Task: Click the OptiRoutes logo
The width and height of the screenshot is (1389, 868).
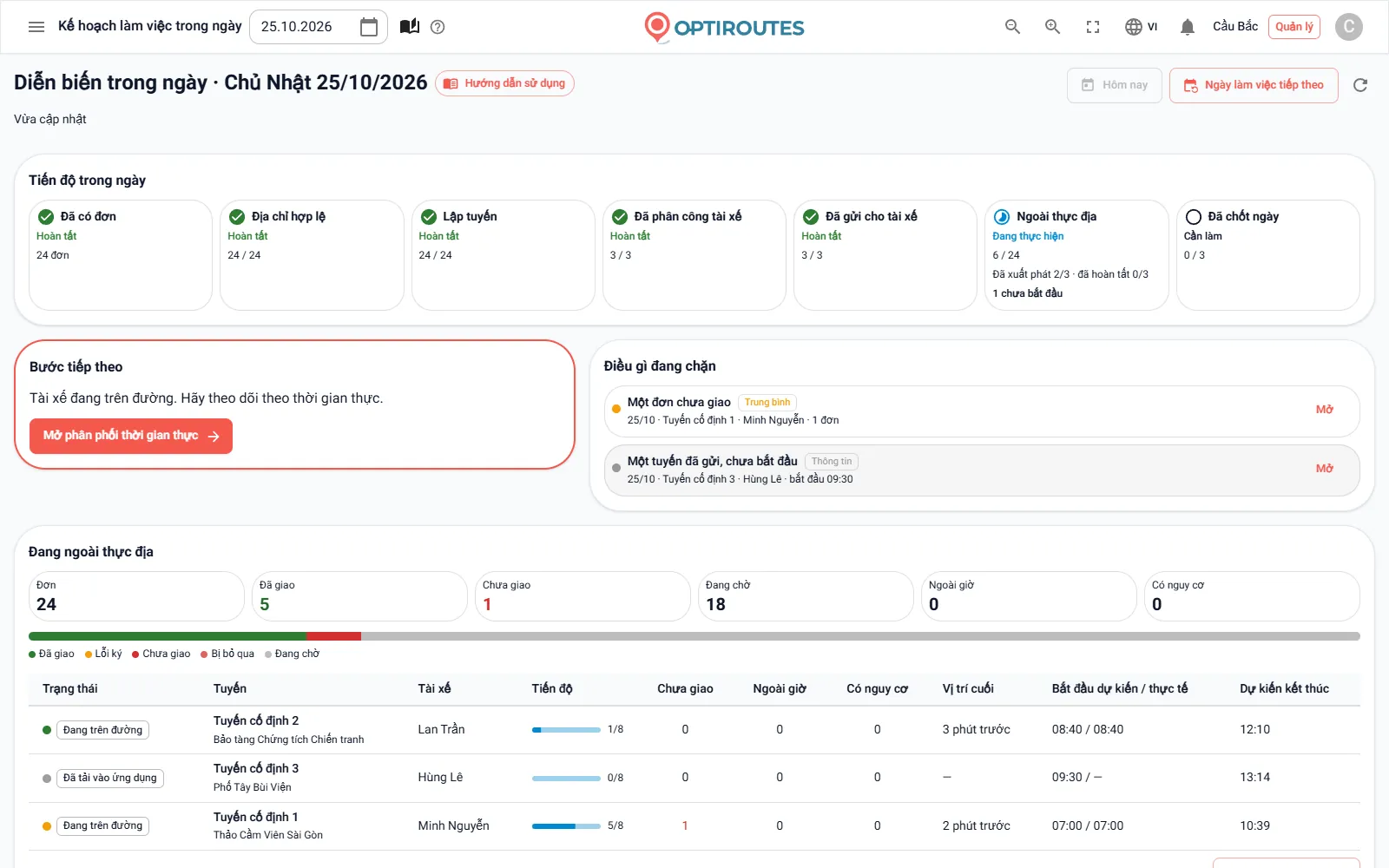Action: (x=724, y=27)
